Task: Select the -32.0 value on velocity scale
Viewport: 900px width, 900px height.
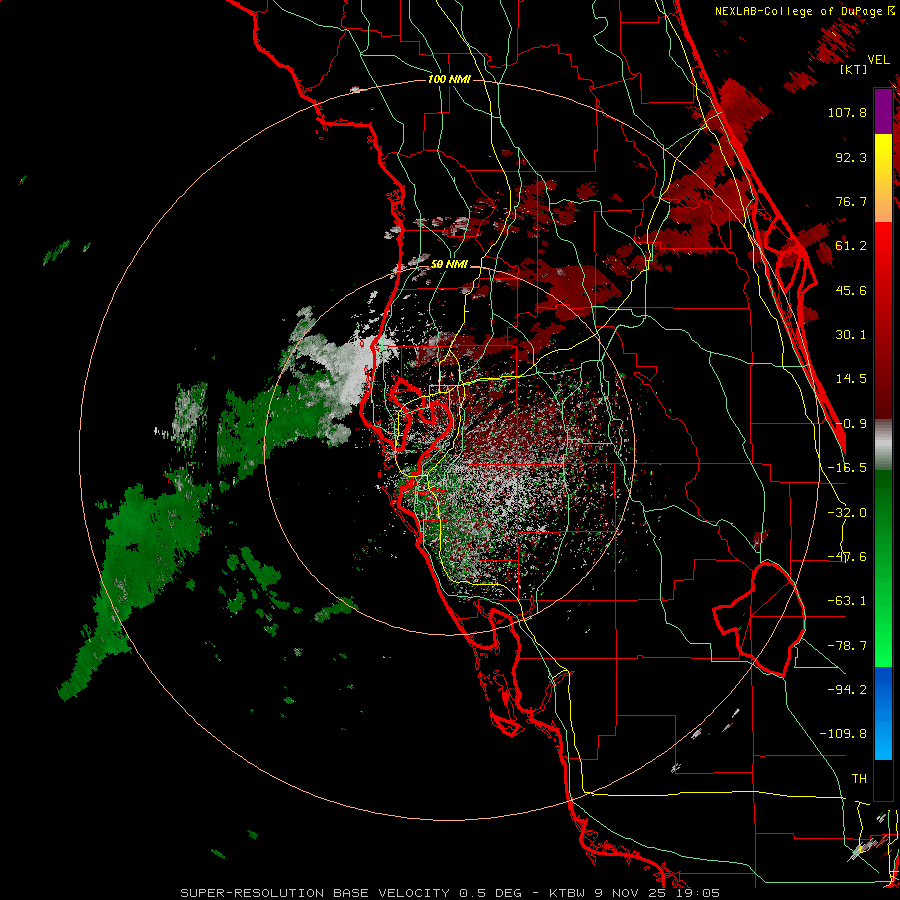Action: (x=847, y=513)
